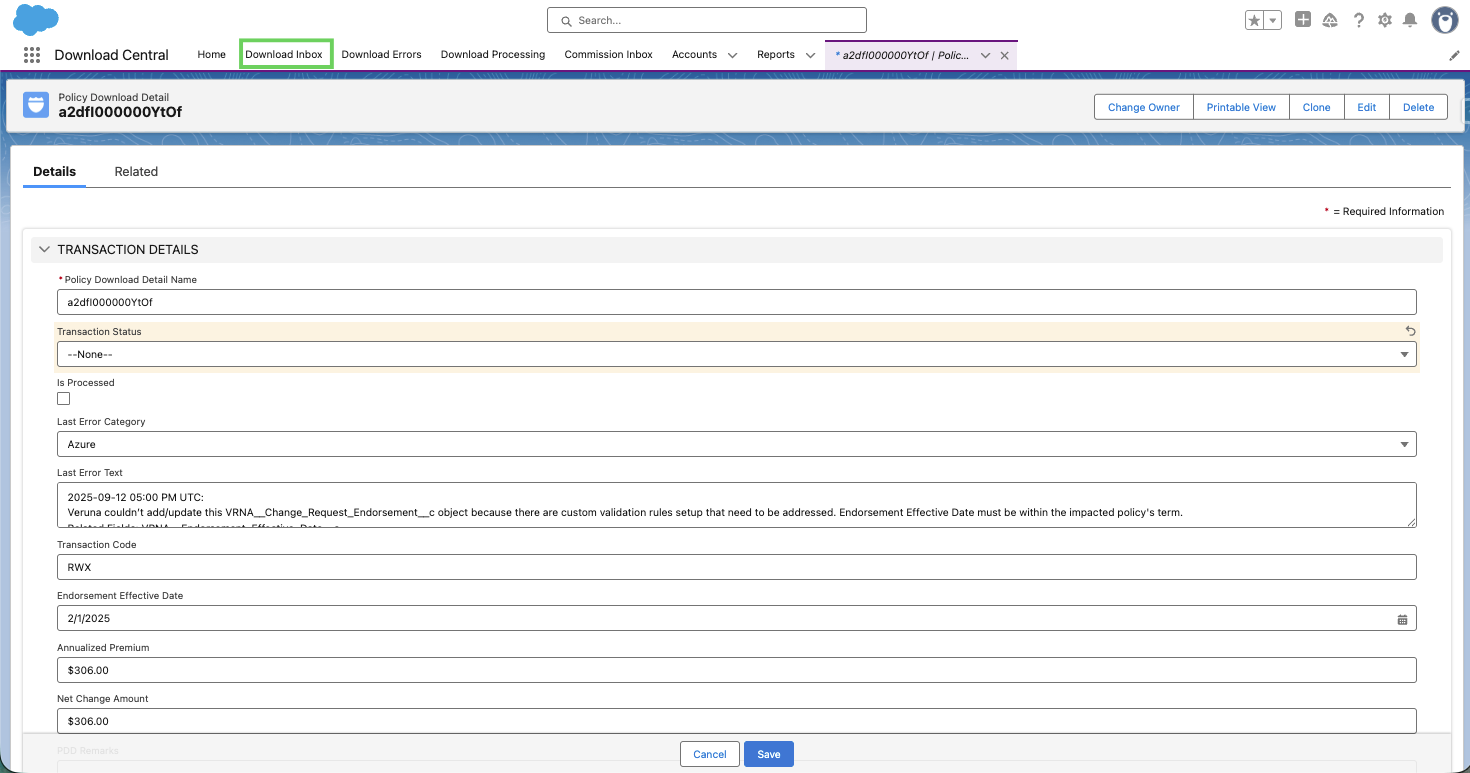Open the Trailhead guidance icon
1470x773 pixels.
1330,20
